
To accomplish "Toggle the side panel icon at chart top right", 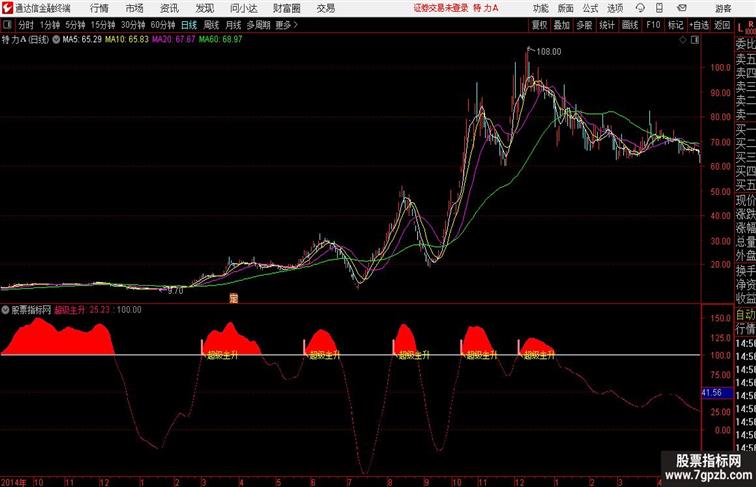I will (x=695, y=40).
